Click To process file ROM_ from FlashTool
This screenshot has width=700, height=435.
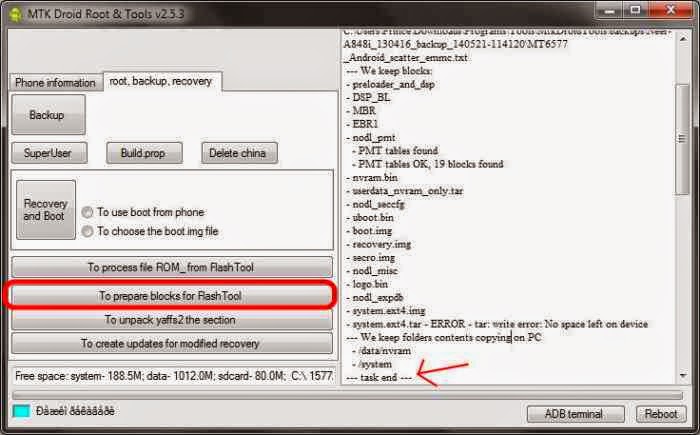pos(171,268)
